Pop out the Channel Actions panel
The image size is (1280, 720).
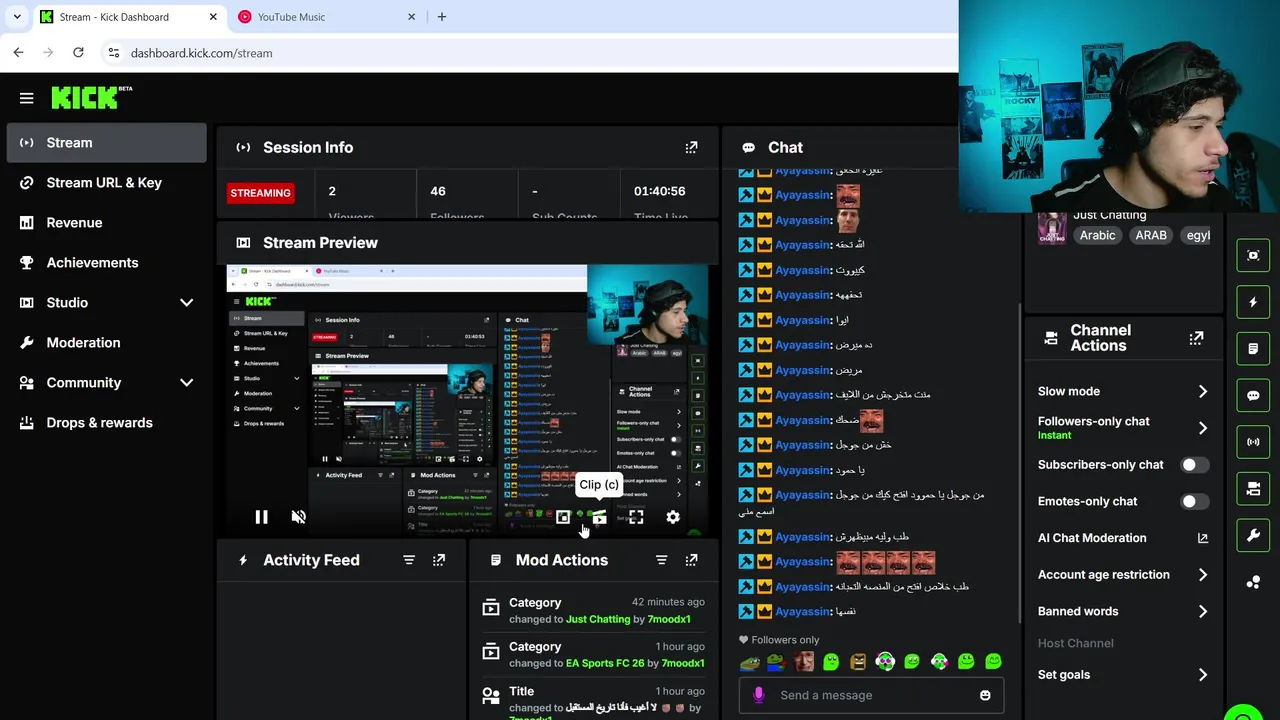(x=1196, y=338)
